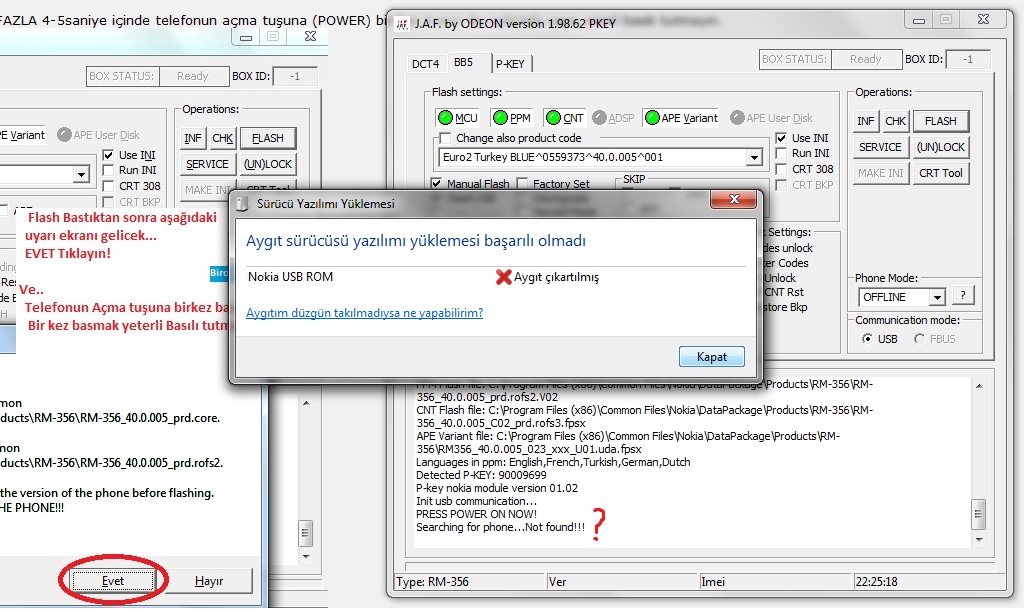Click CRT BKP checkbox in the main JAF window
Screen dimensions: 1024x609
tap(781, 185)
